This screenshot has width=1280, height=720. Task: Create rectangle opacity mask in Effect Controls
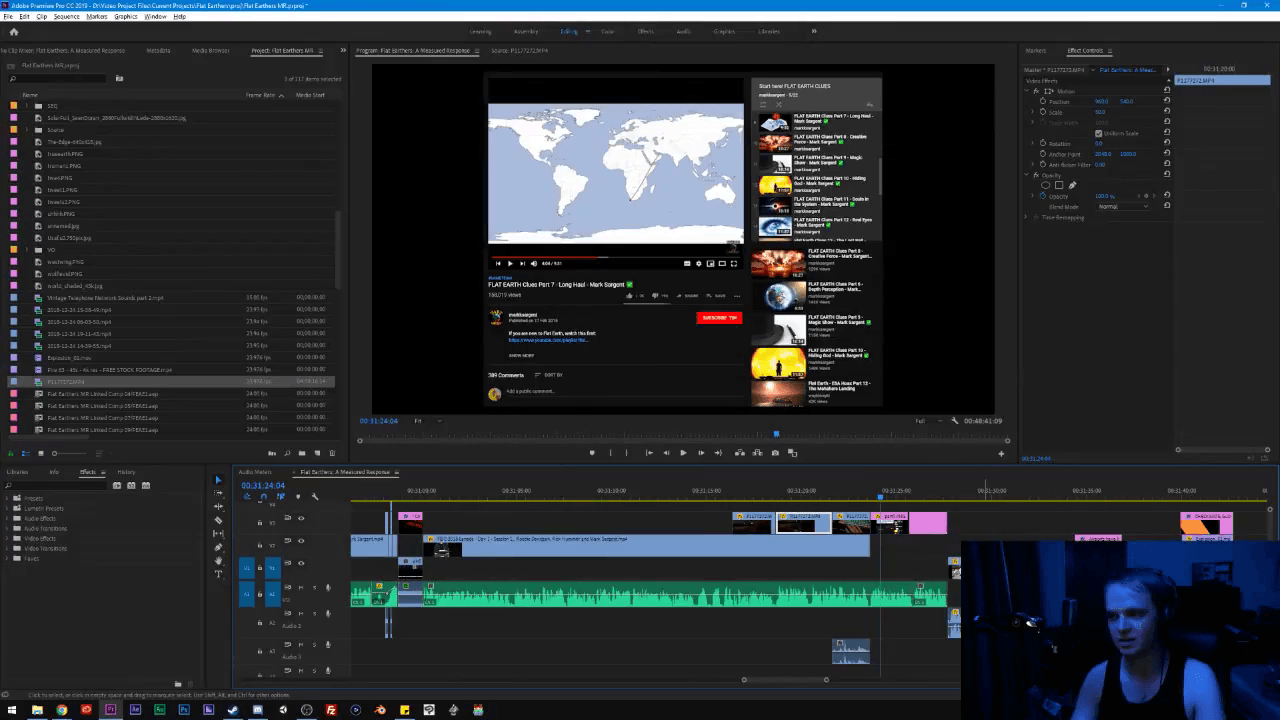pyautogui.click(x=1059, y=185)
